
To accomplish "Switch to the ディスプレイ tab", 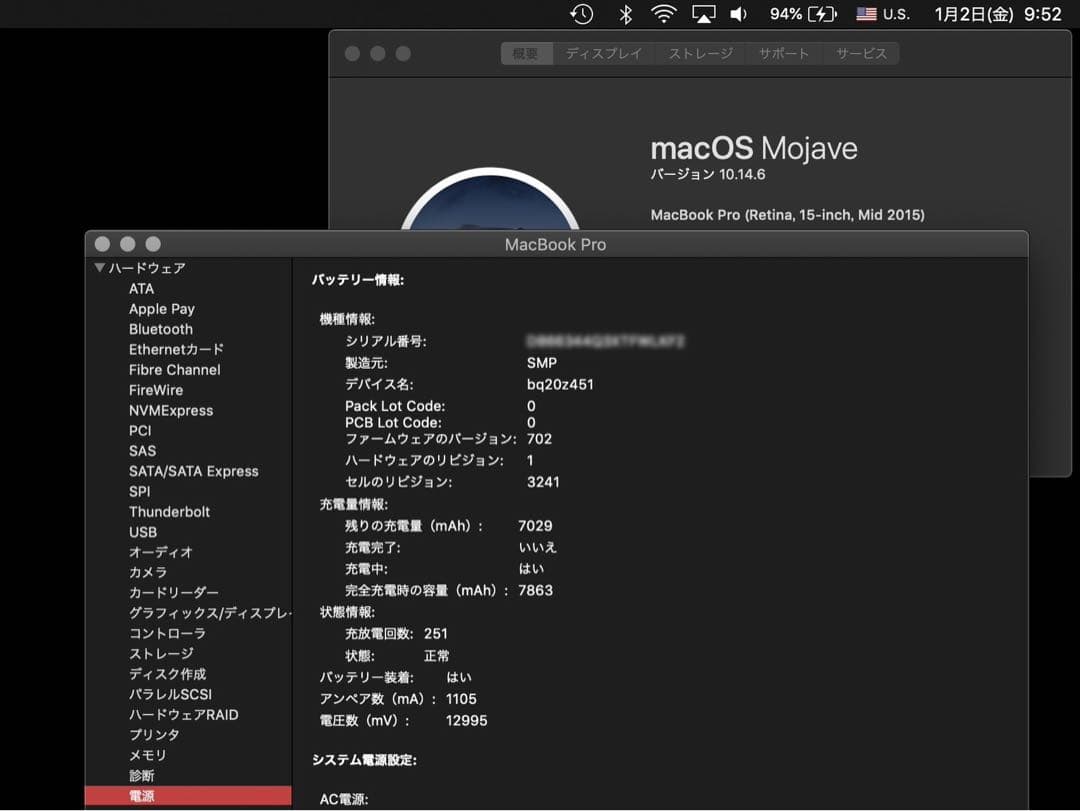I will coord(605,54).
